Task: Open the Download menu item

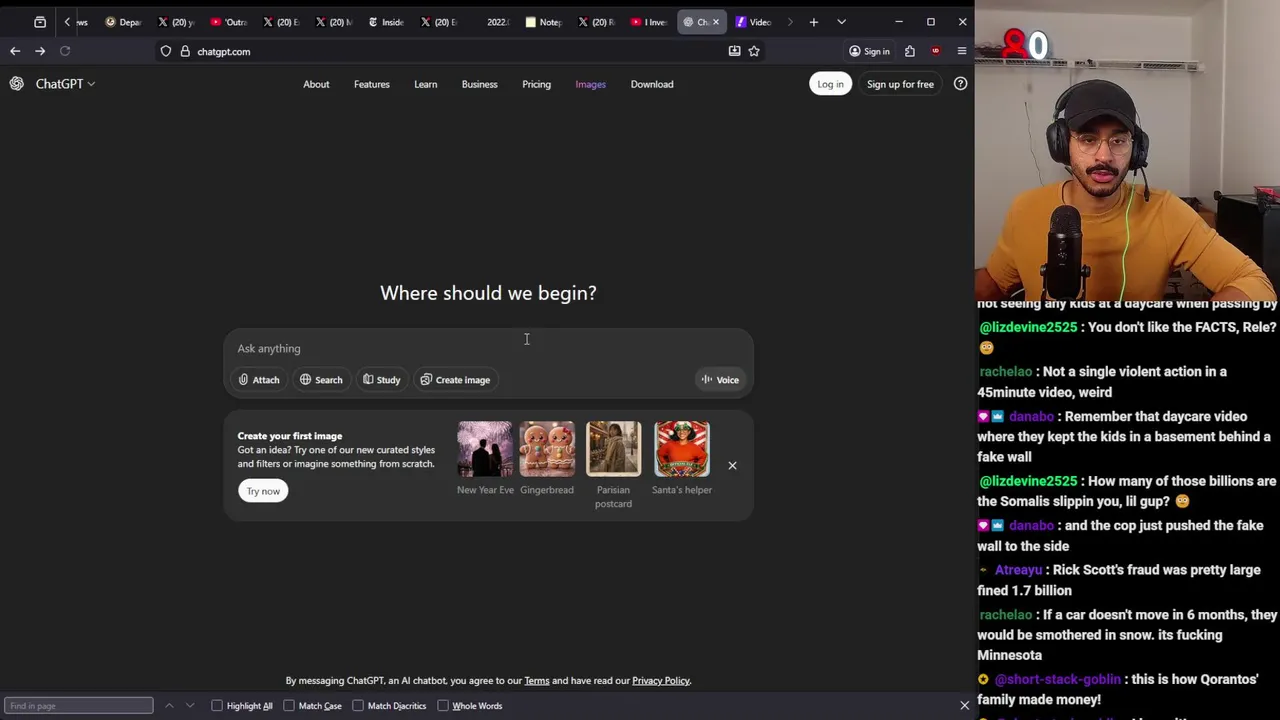Action: tap(652, 84)
